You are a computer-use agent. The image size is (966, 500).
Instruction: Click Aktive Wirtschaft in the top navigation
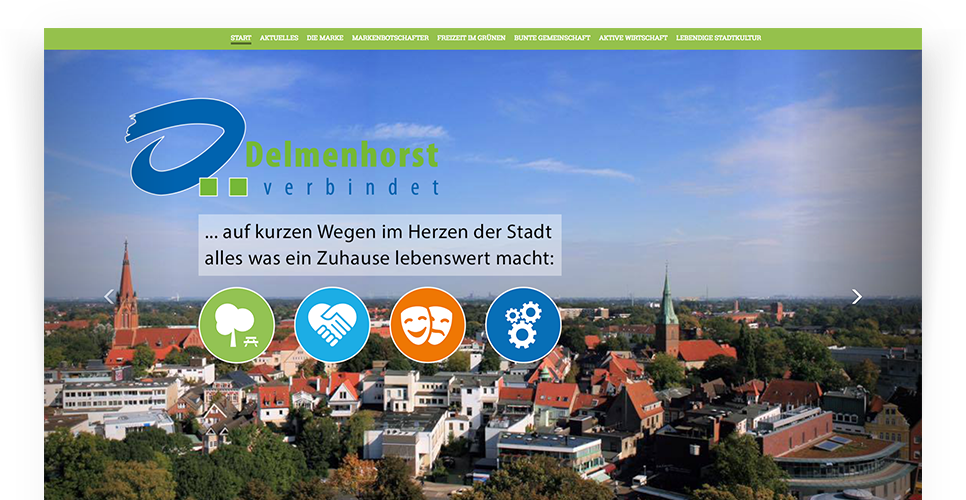(x=633, y=38)
